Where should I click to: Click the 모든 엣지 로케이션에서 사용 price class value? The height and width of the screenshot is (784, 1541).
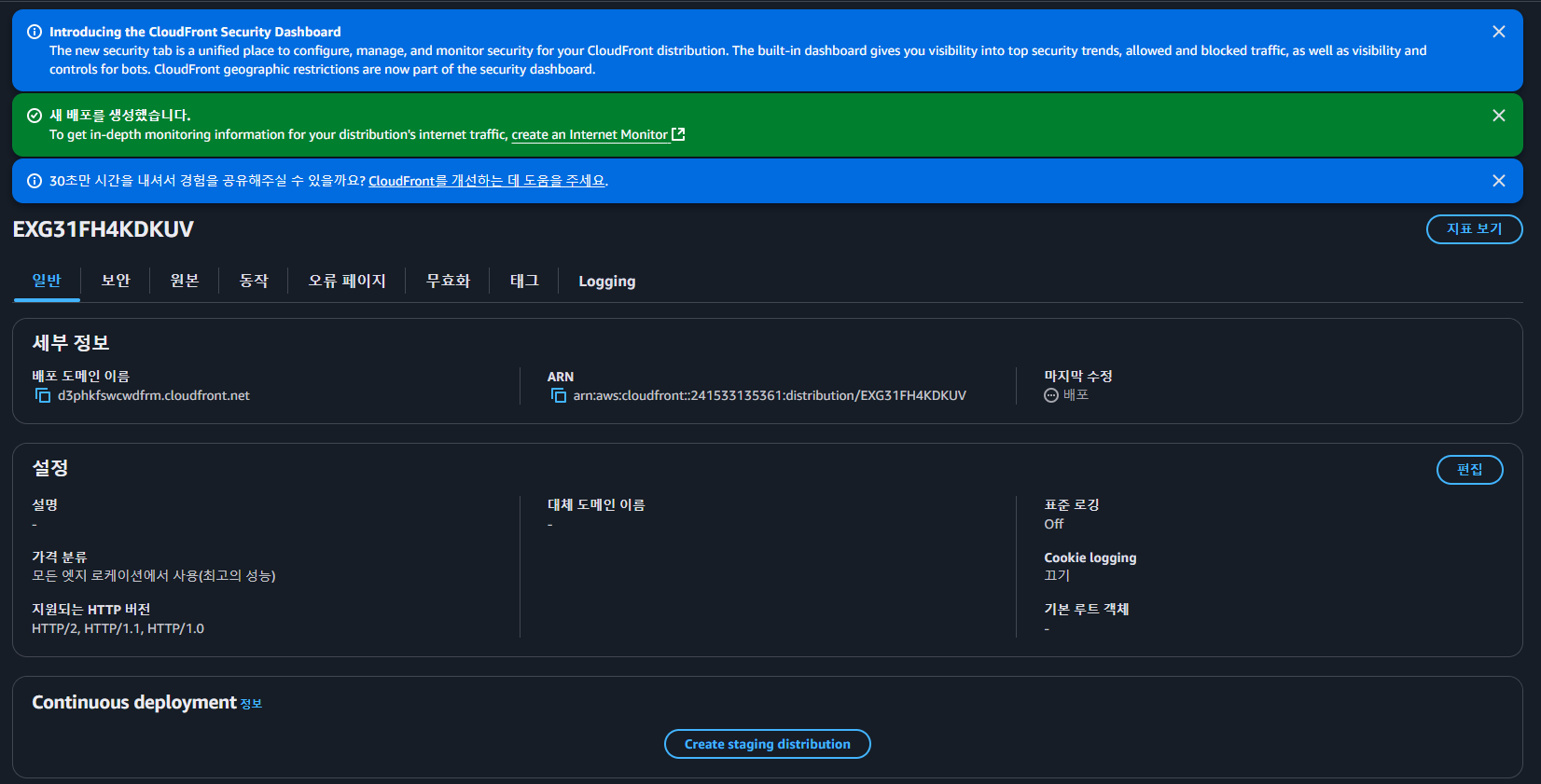click(x=154, y=576)
